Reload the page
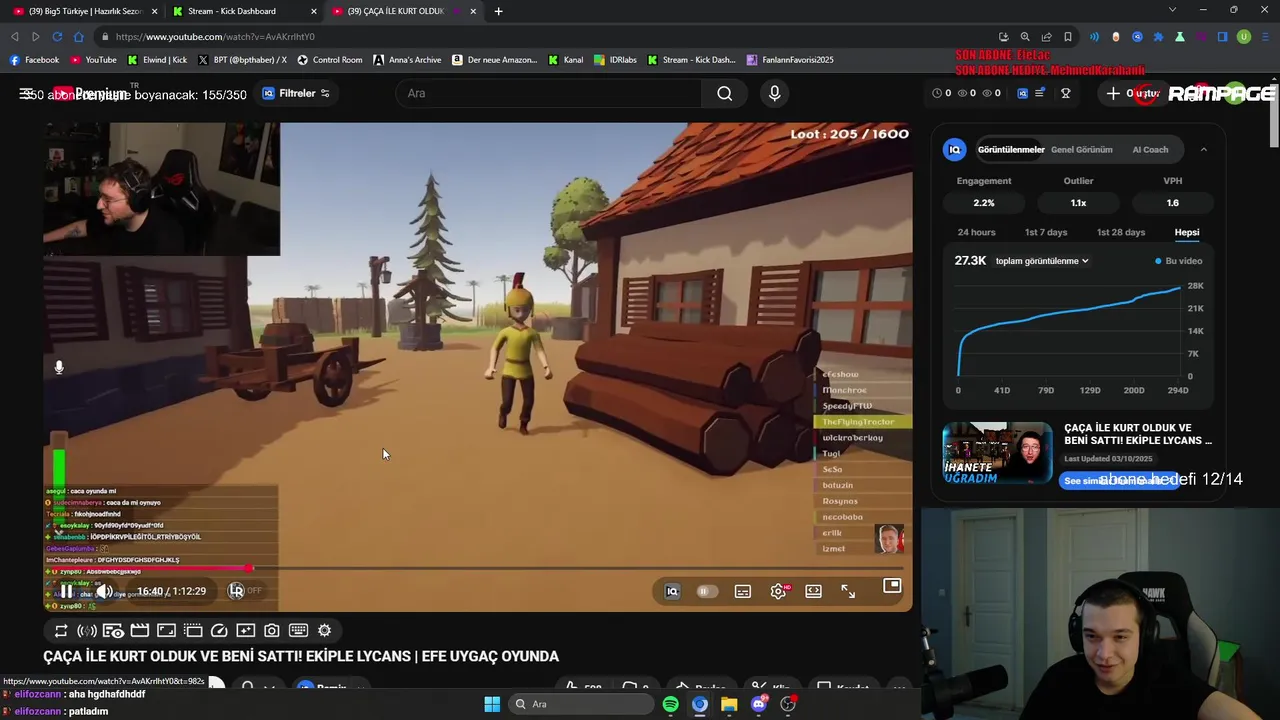Viewport: 1280px width, 720px height. pos(57,37)
